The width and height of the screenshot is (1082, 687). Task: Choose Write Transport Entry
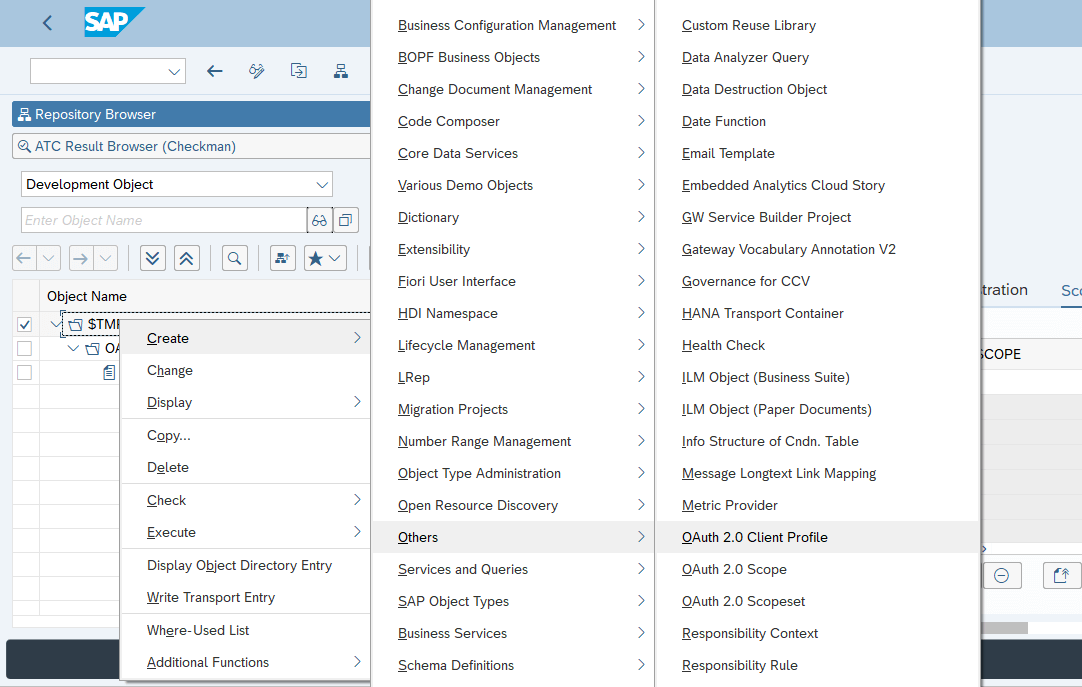point(246,597)
